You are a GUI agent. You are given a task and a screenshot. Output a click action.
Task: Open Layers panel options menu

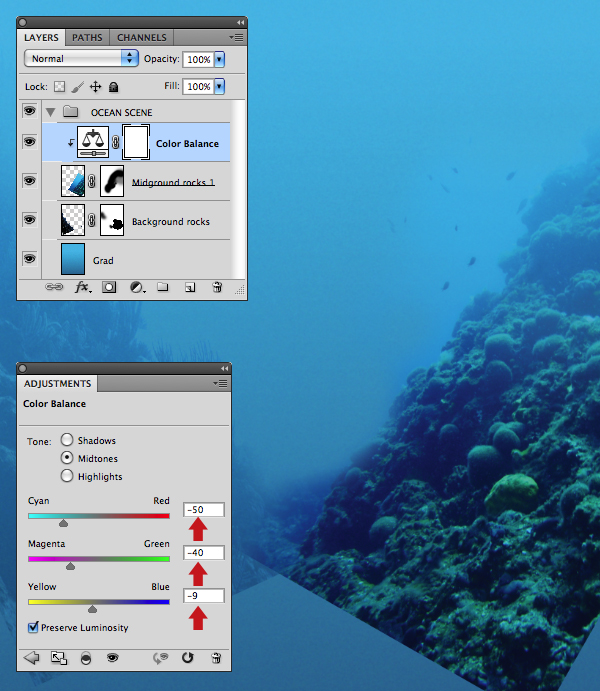tap(236, 38)
